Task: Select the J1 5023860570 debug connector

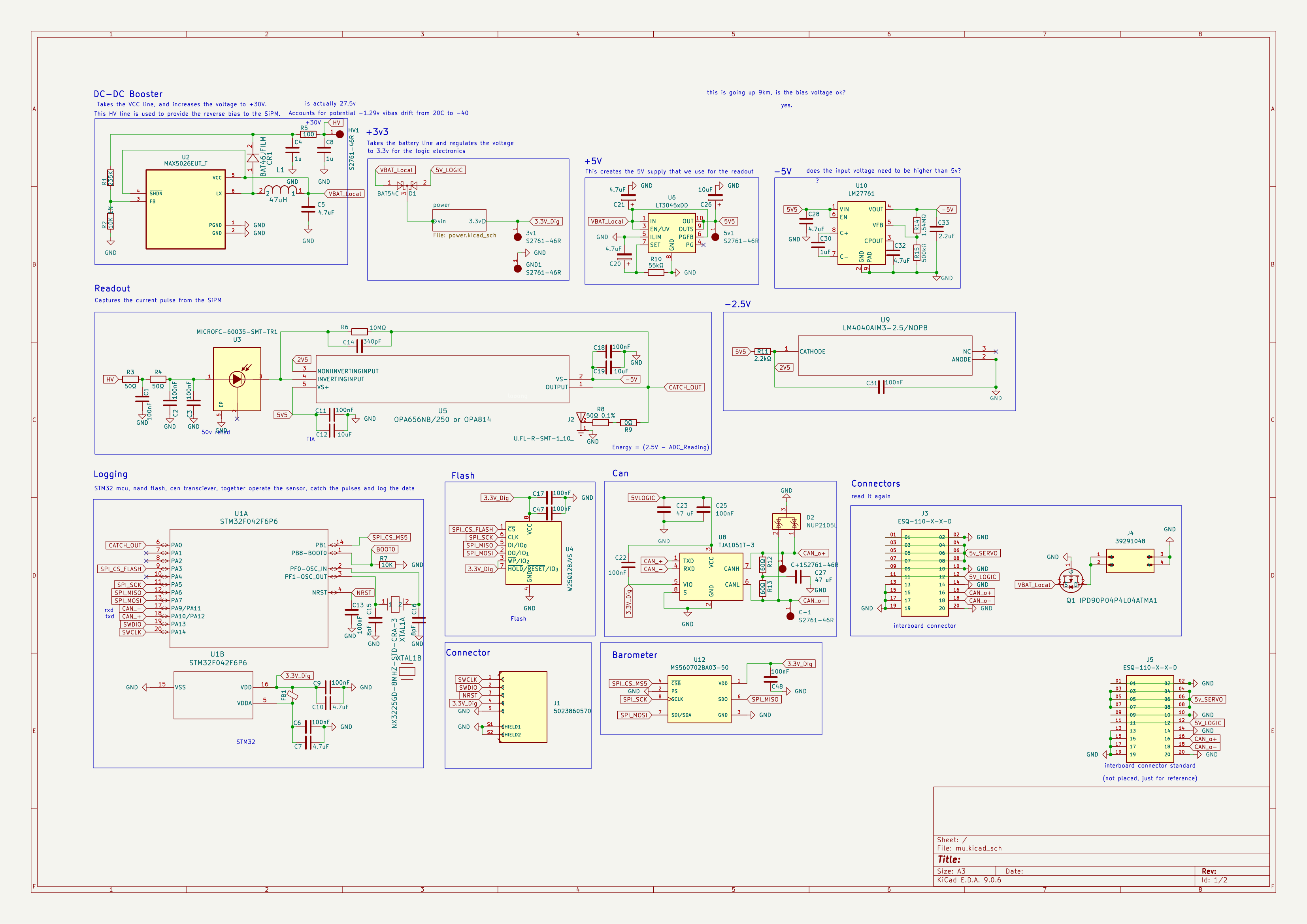Action: (x=523, y=707)
